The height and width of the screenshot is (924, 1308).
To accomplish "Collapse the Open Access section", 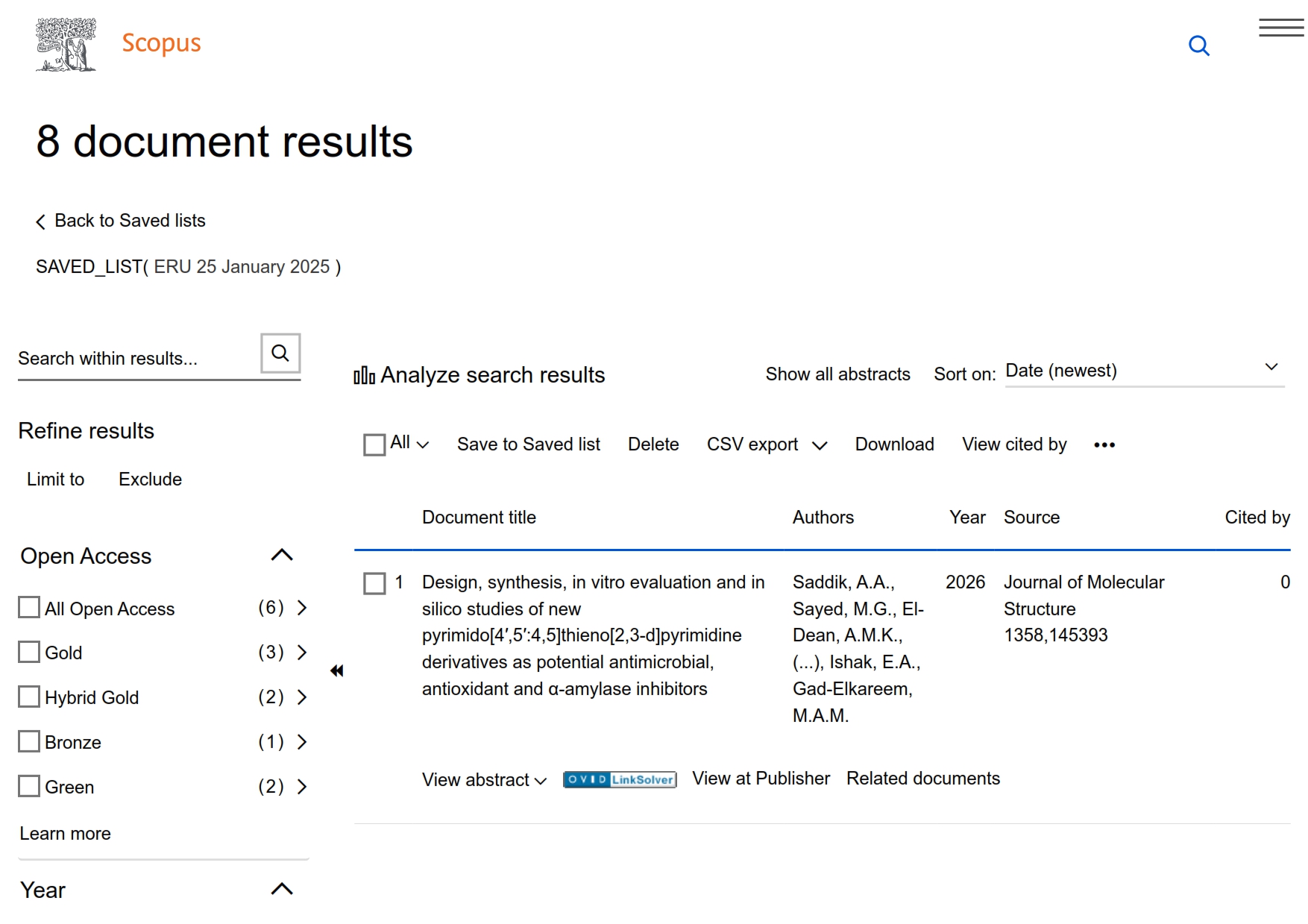I will [x=282, y=556].
